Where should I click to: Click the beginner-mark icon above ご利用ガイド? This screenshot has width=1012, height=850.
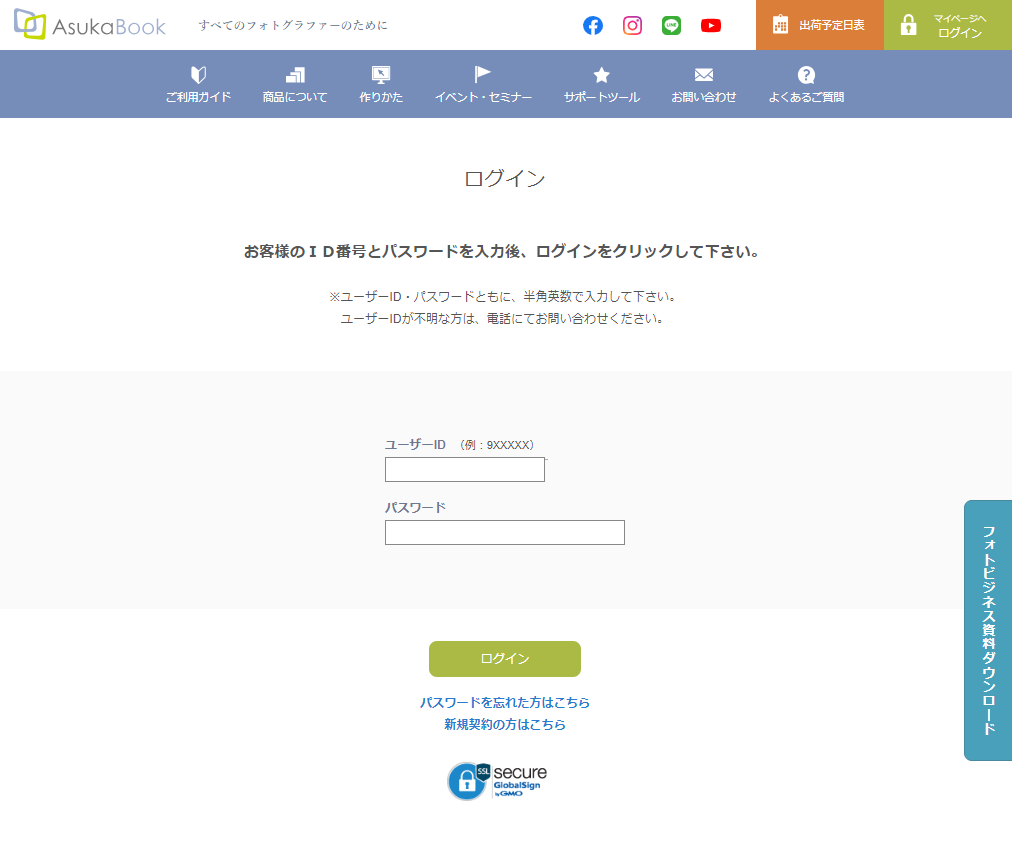pos(198,75)
